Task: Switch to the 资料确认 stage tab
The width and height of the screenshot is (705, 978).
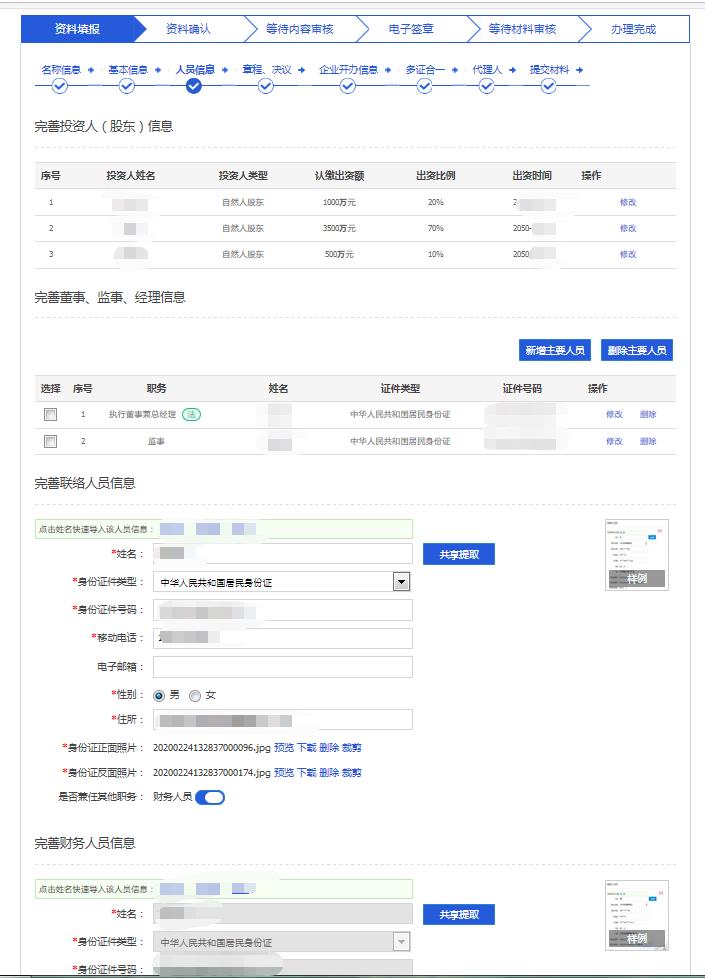Action: coord(188,29)
